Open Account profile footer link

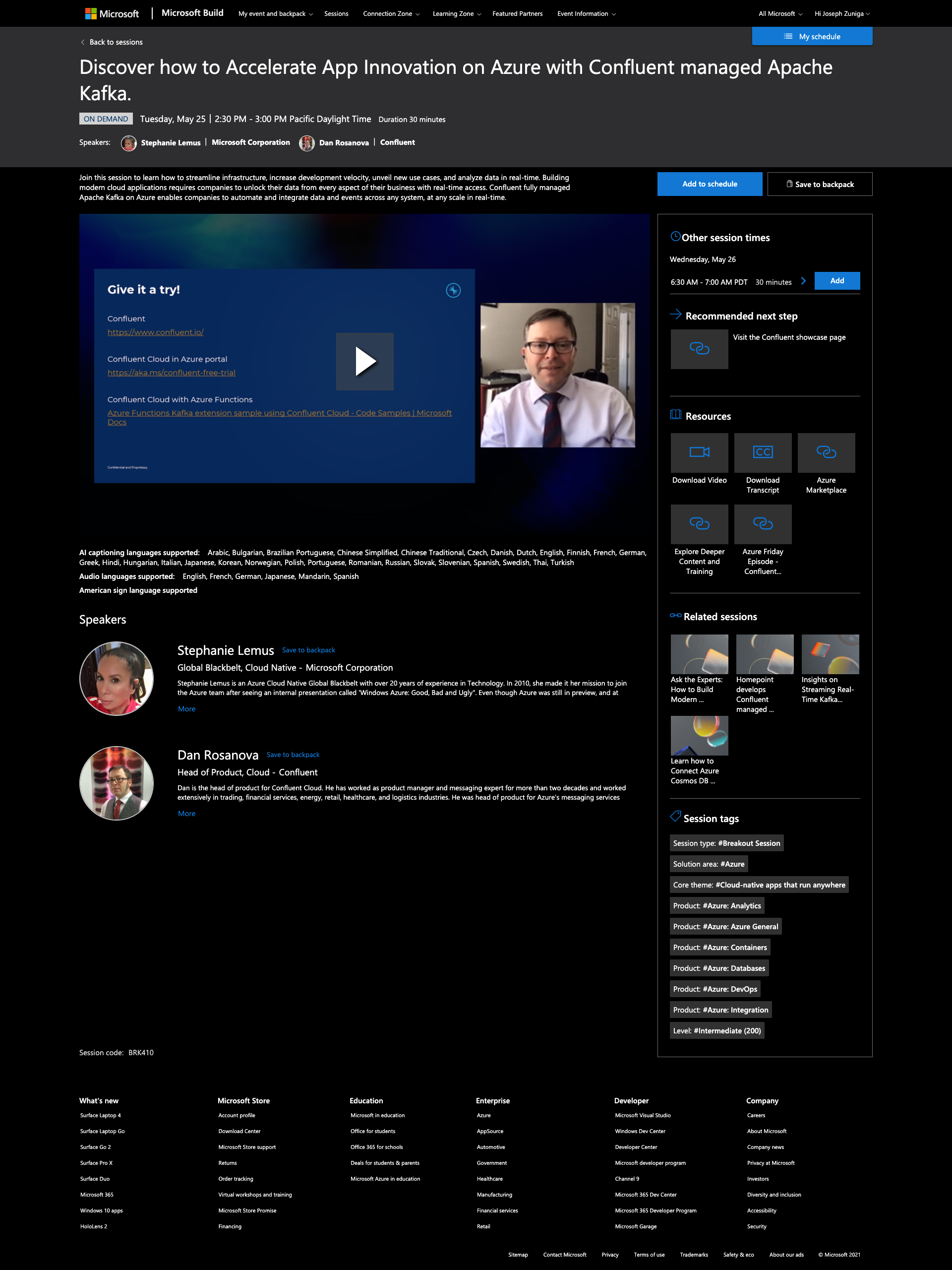237,1115
